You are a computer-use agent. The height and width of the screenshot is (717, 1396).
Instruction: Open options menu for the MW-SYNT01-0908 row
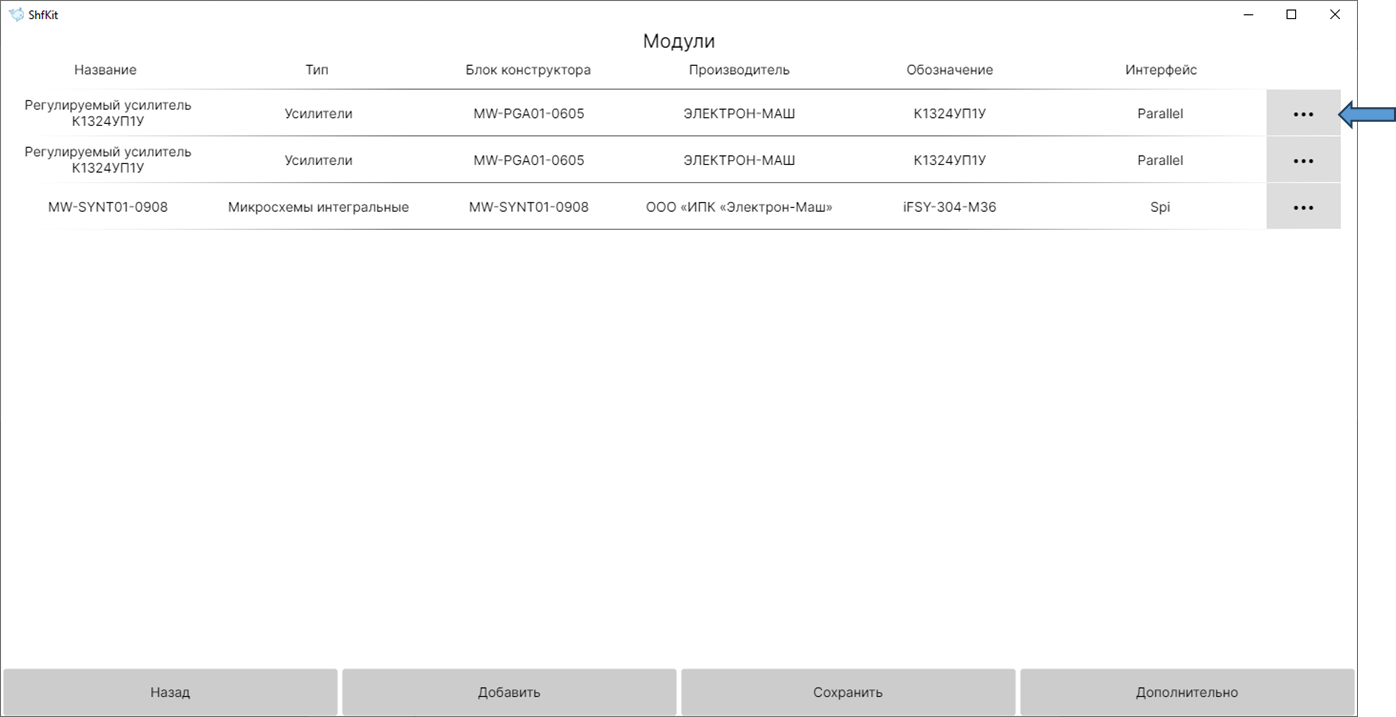(x=1303, y=207)
